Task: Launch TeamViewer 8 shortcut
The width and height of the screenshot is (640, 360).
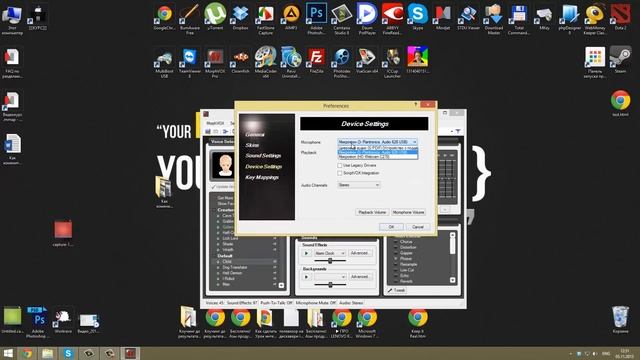Action: pos(190,62)
